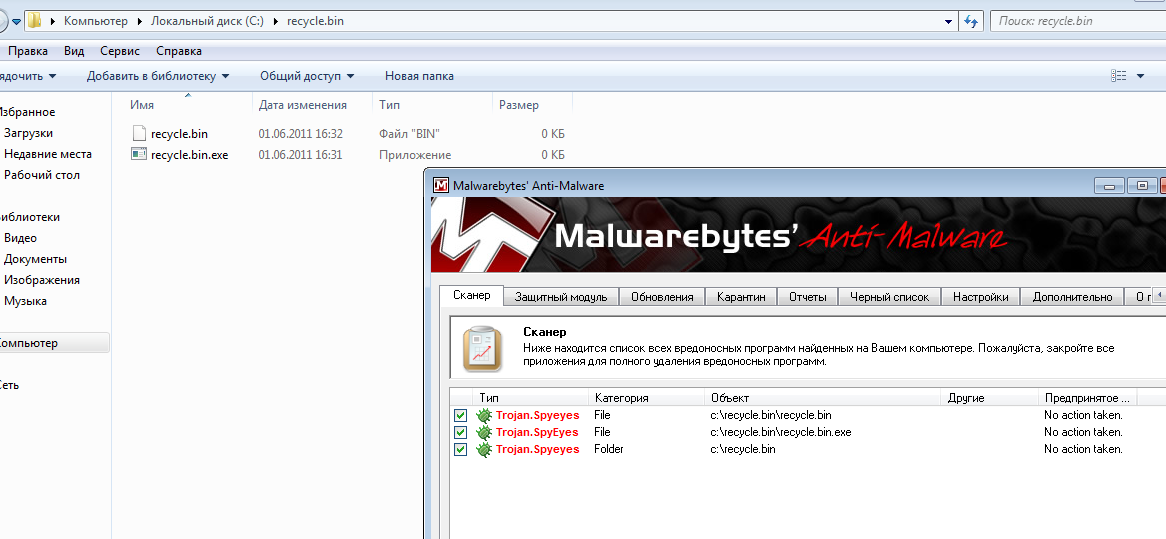Screen dimensions: 1166x539
Task: Click Компьютер in the address breadcrumb
Action: [96, 21]
